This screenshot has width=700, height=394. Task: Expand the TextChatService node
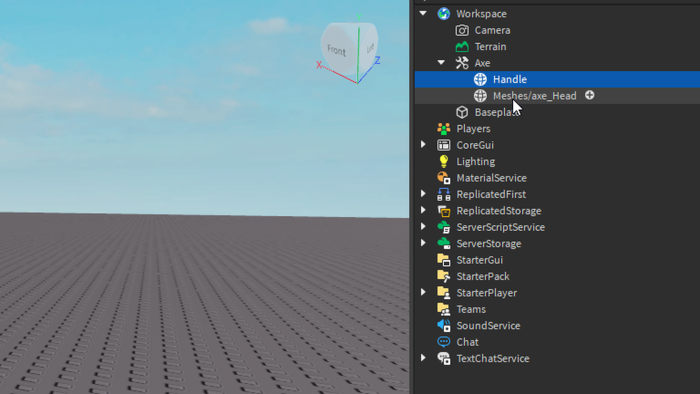tap(423, 358)
